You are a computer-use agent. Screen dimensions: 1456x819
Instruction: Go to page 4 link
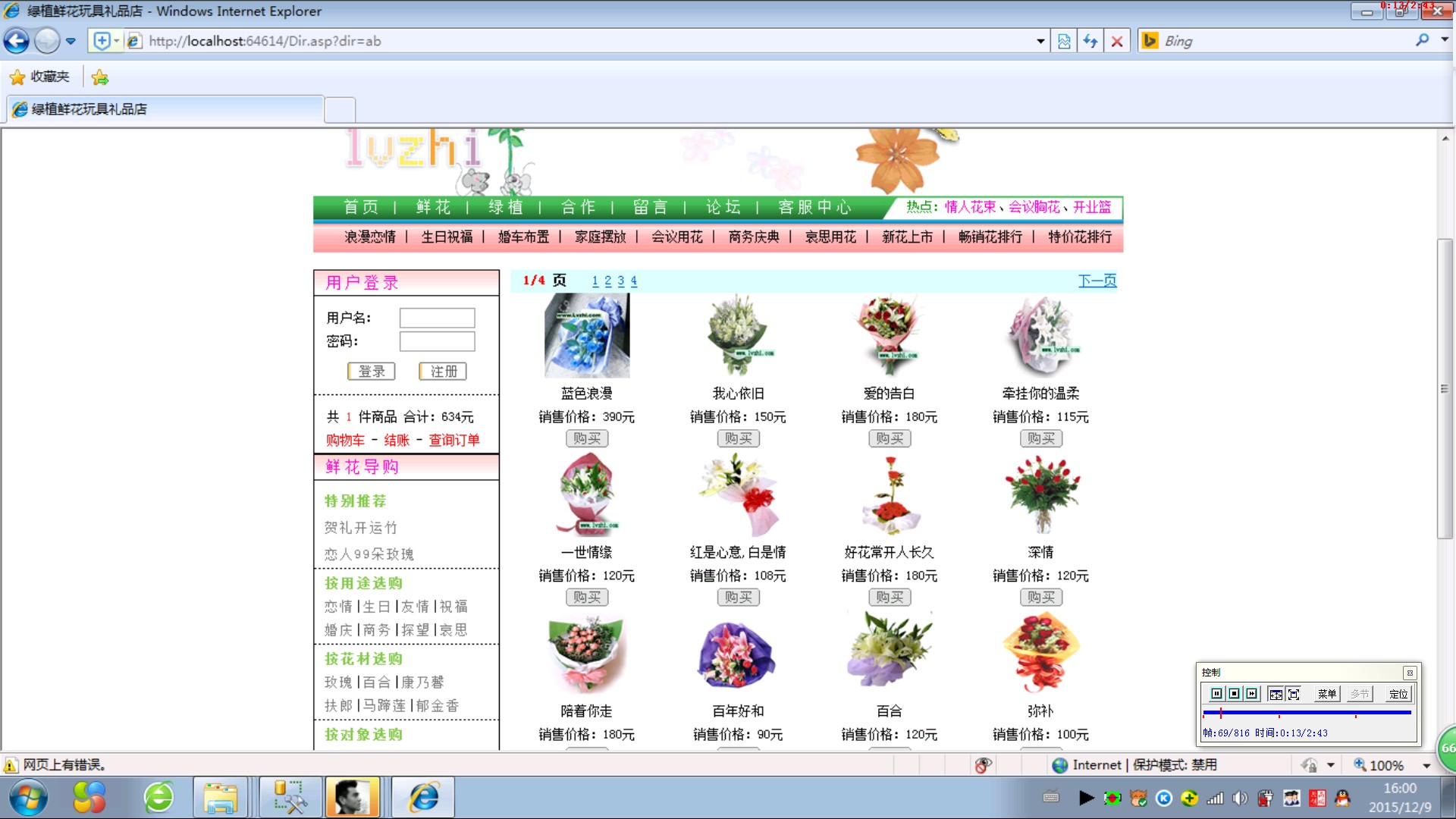(634, 281)
